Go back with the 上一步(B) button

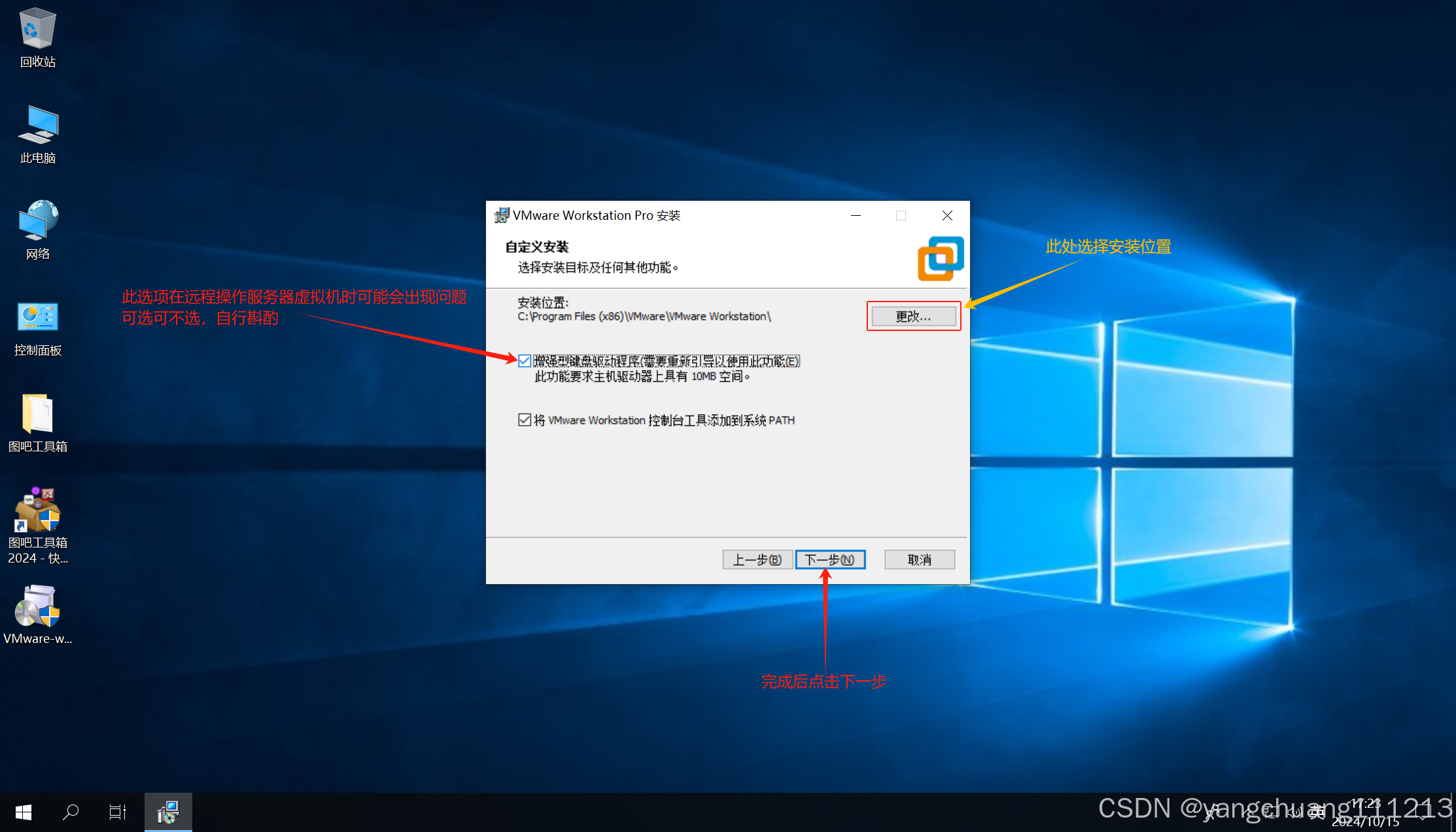point(757,560)
